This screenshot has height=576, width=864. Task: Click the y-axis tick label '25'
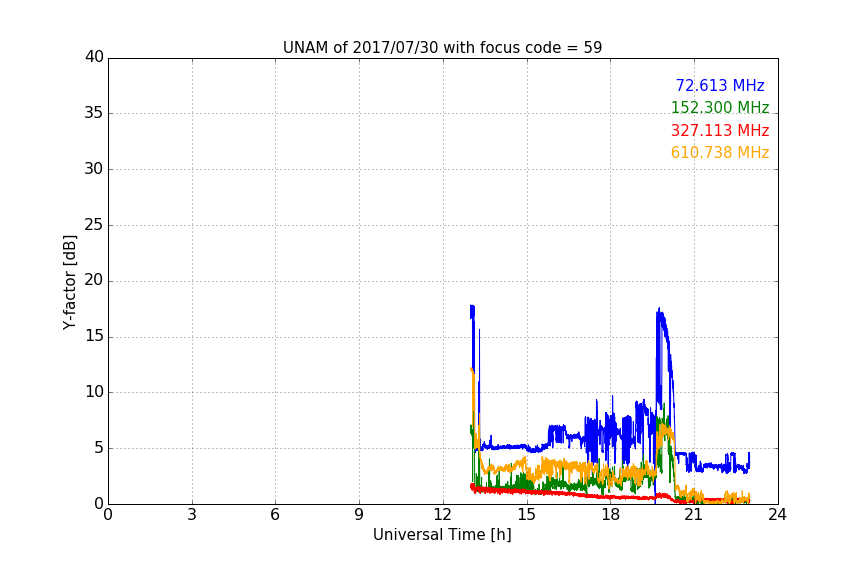click(x=94, y=225)
